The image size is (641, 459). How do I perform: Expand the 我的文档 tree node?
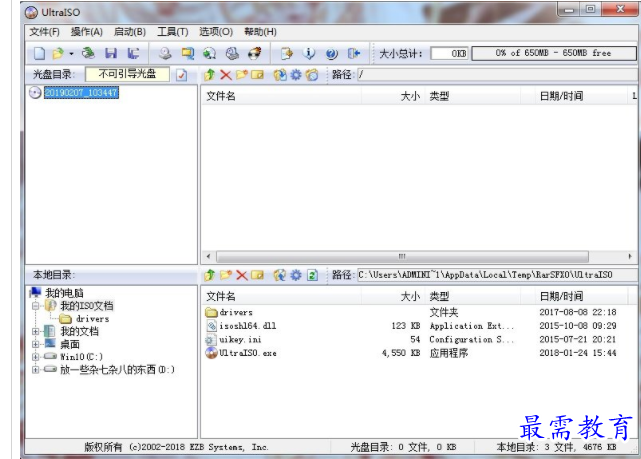coord(36,331)
